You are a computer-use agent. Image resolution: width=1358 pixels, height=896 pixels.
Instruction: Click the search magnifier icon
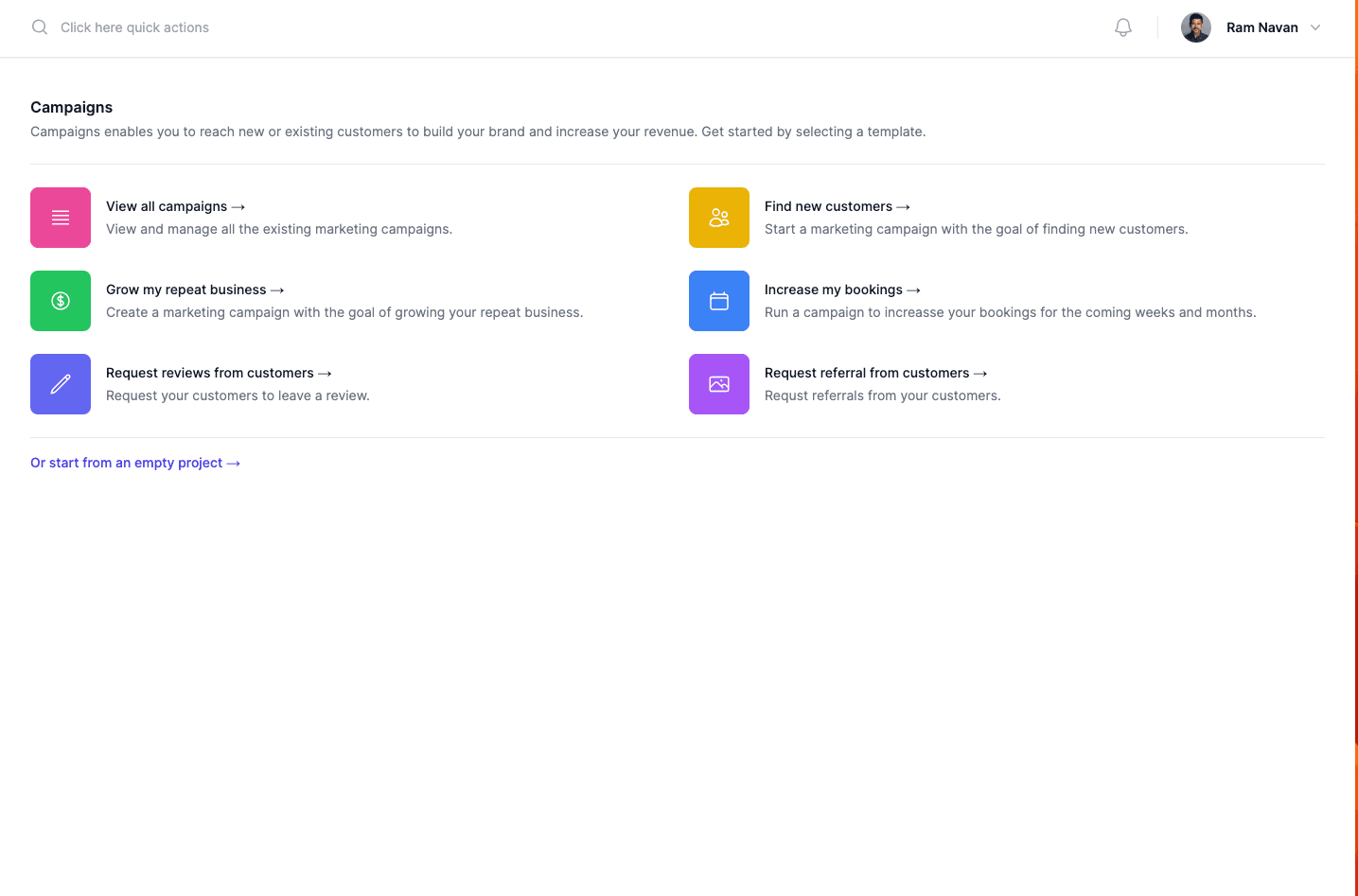pyautogui.click(x=39, y=26)
